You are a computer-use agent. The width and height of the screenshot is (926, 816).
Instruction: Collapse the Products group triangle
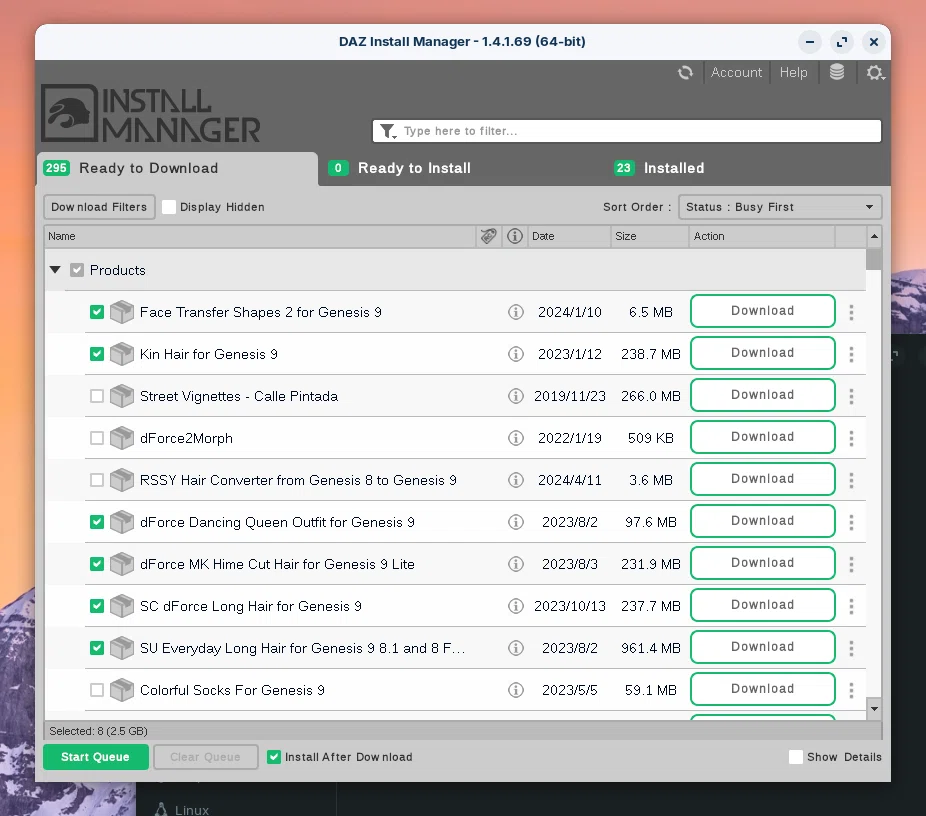(55, 270)
